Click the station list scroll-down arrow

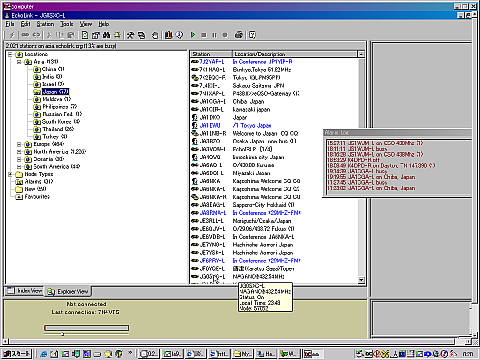(x=361, y=280)
